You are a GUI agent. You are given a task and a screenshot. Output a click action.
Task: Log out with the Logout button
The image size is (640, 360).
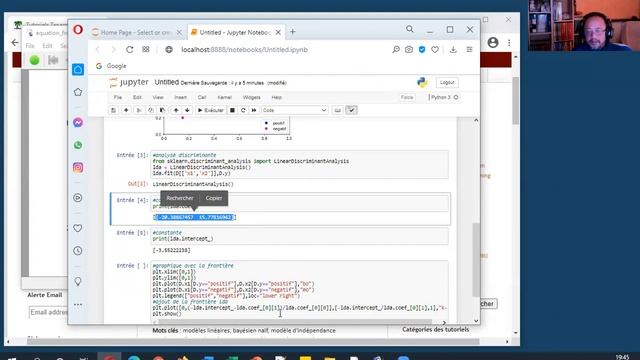coord(447,82)
